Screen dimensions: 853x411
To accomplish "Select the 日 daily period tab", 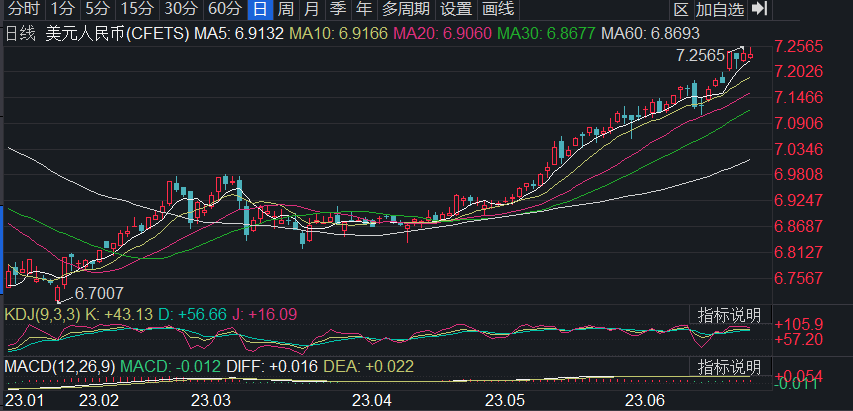I will tap(260, 11).
